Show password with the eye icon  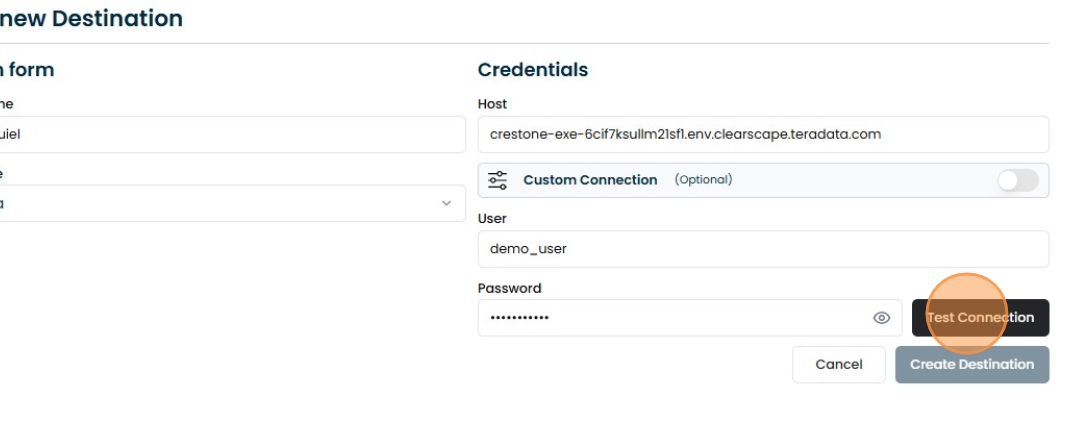click(x=881, y=318)
